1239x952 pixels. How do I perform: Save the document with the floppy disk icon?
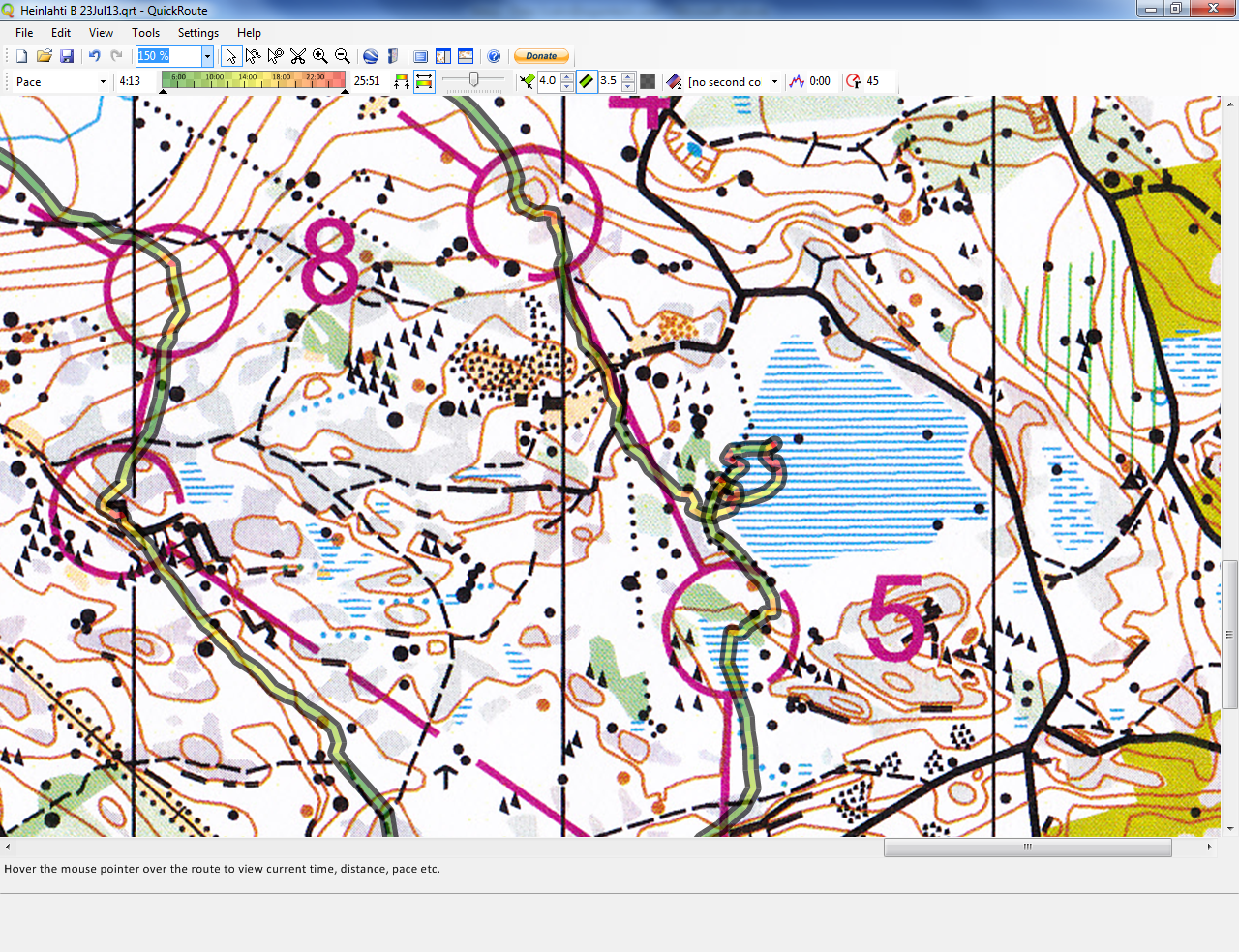tap(67, 56)
